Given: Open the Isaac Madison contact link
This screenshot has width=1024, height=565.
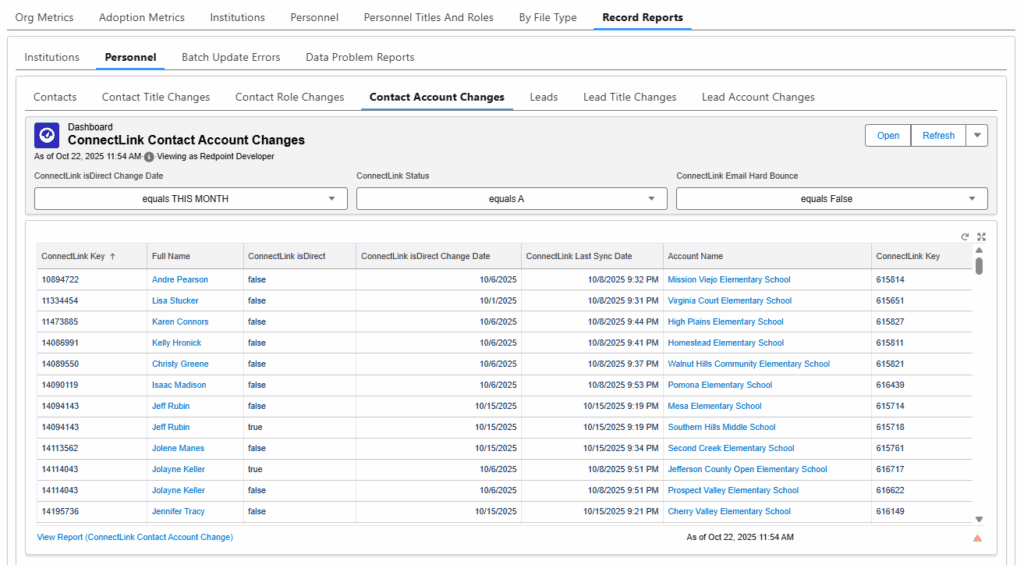Looking at the screenshot, I should (x=179, y=385).
